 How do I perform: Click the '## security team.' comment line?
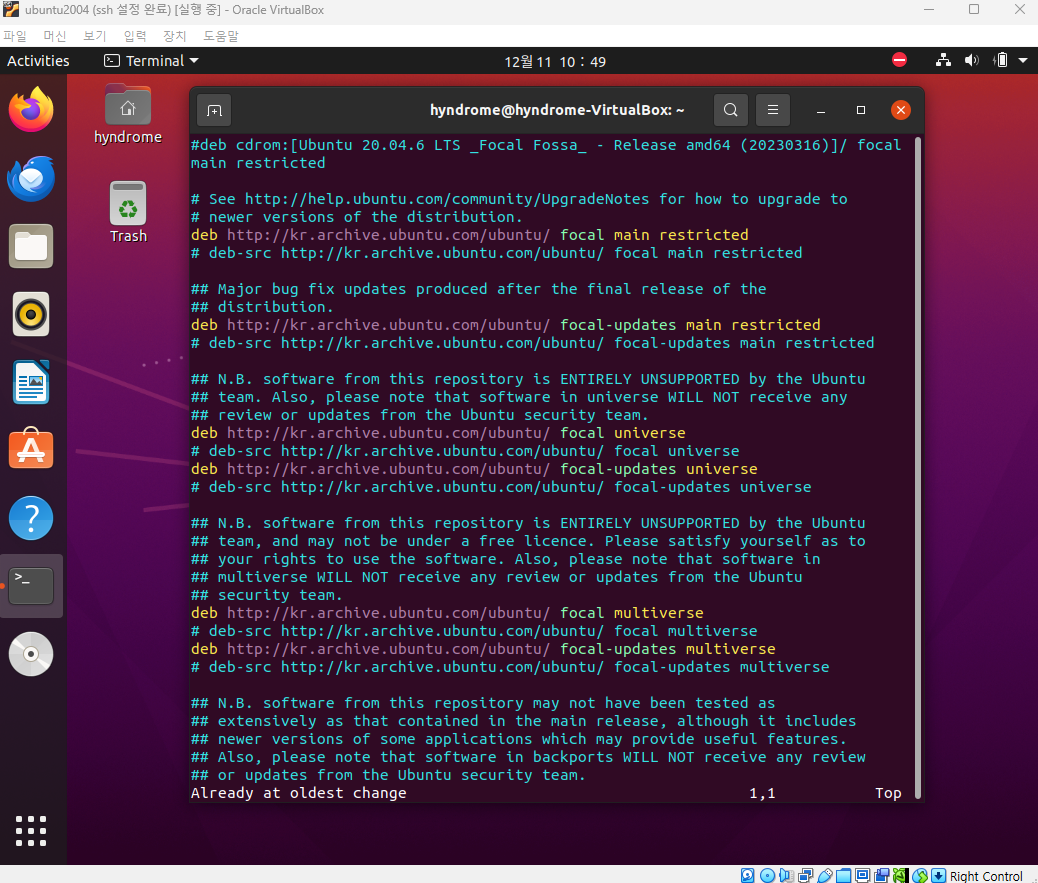[x=267, y=595]
